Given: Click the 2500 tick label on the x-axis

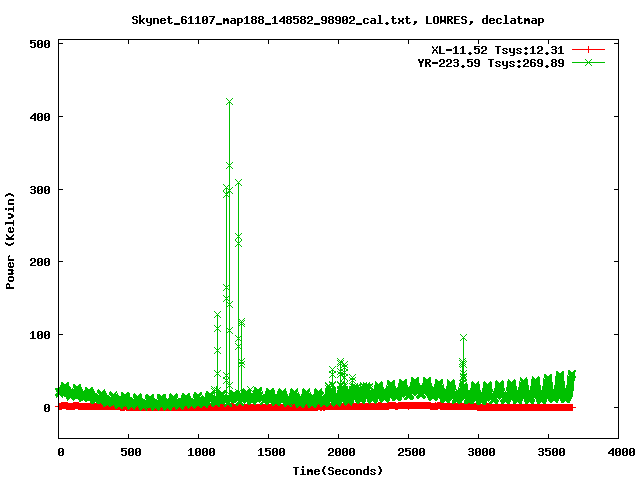Looking at the screenshot, I should (x=409, y=453).
